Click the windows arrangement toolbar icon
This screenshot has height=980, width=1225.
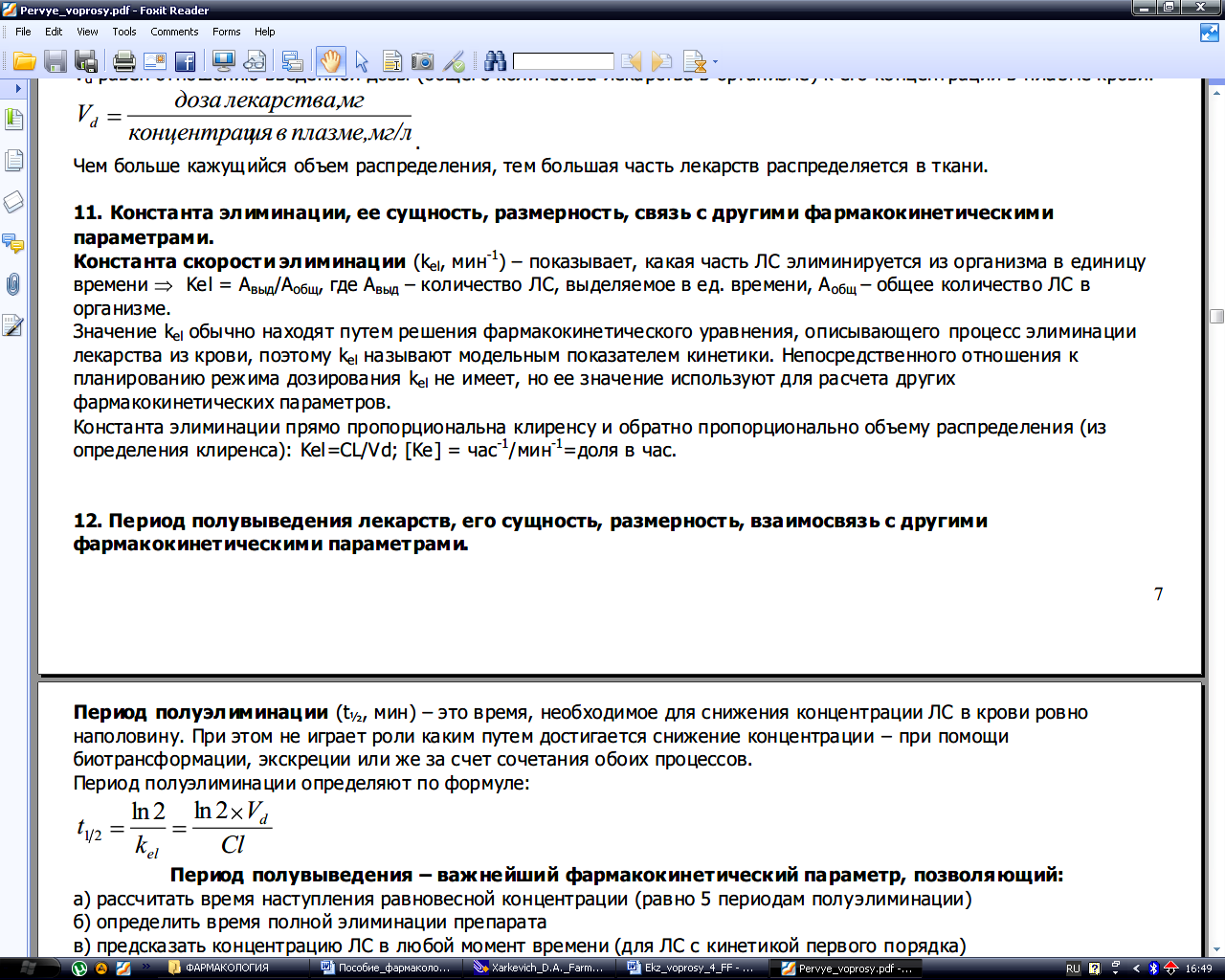pyautogui.click(x=293, y=61)
